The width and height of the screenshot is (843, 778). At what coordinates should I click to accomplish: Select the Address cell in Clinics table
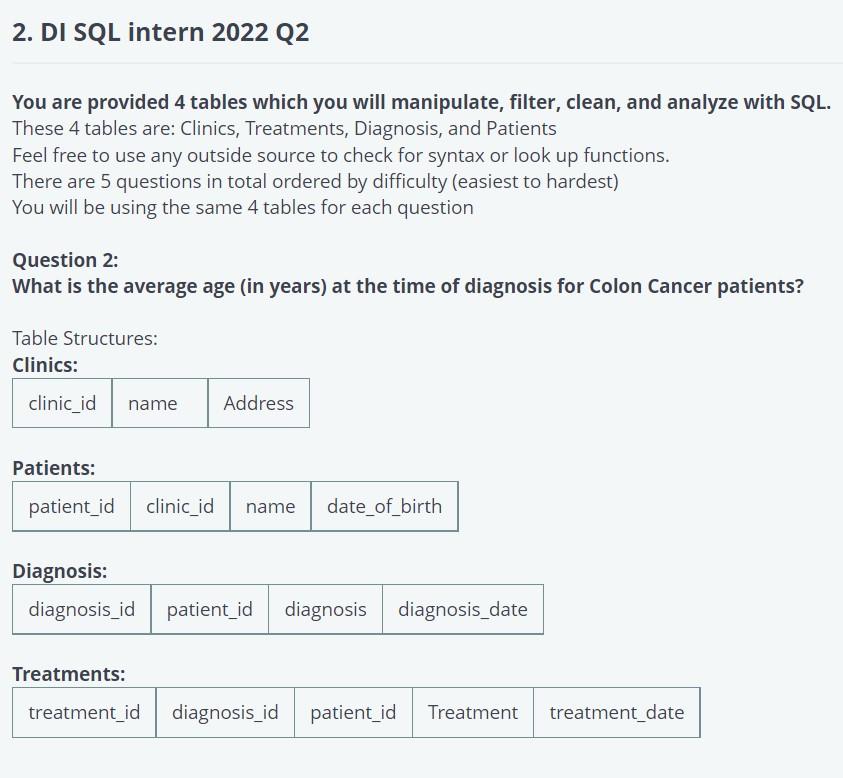(258, 403)
